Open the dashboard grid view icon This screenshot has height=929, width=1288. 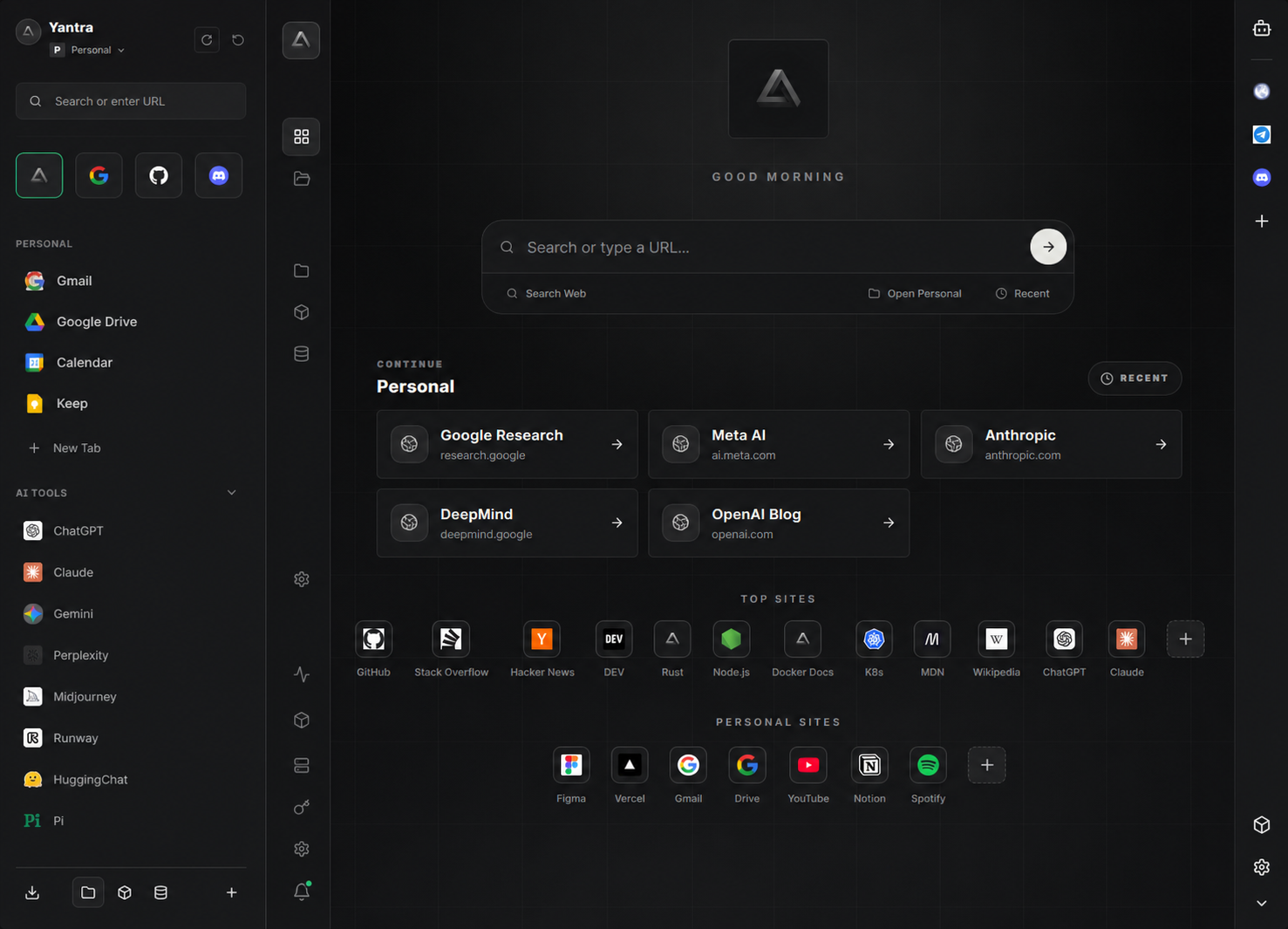(x=301, y=137)
